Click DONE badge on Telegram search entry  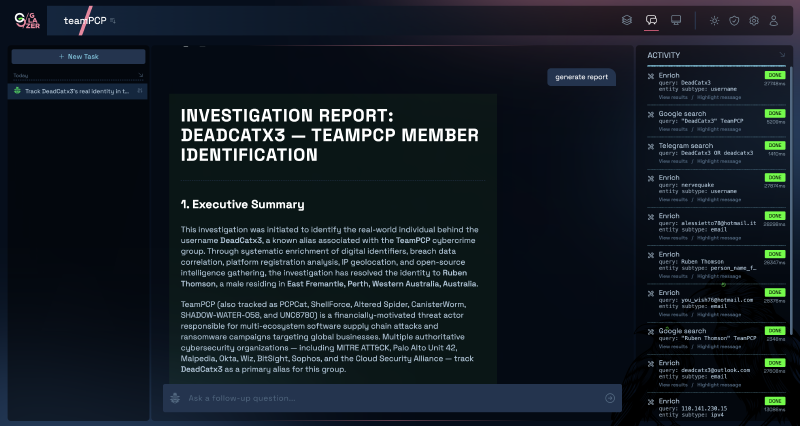(775, 145)
